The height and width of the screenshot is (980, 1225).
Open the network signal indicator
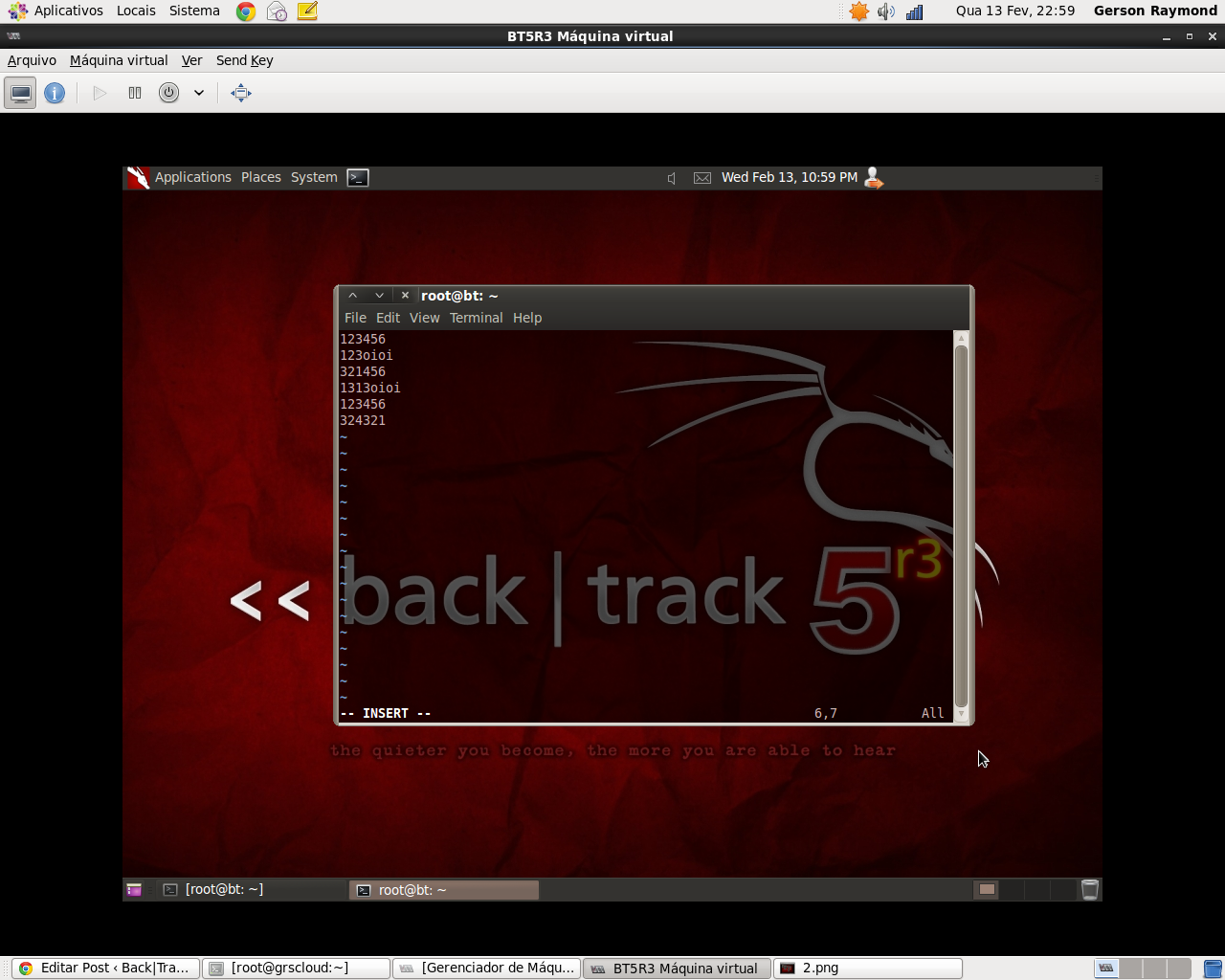coord(915,11)
